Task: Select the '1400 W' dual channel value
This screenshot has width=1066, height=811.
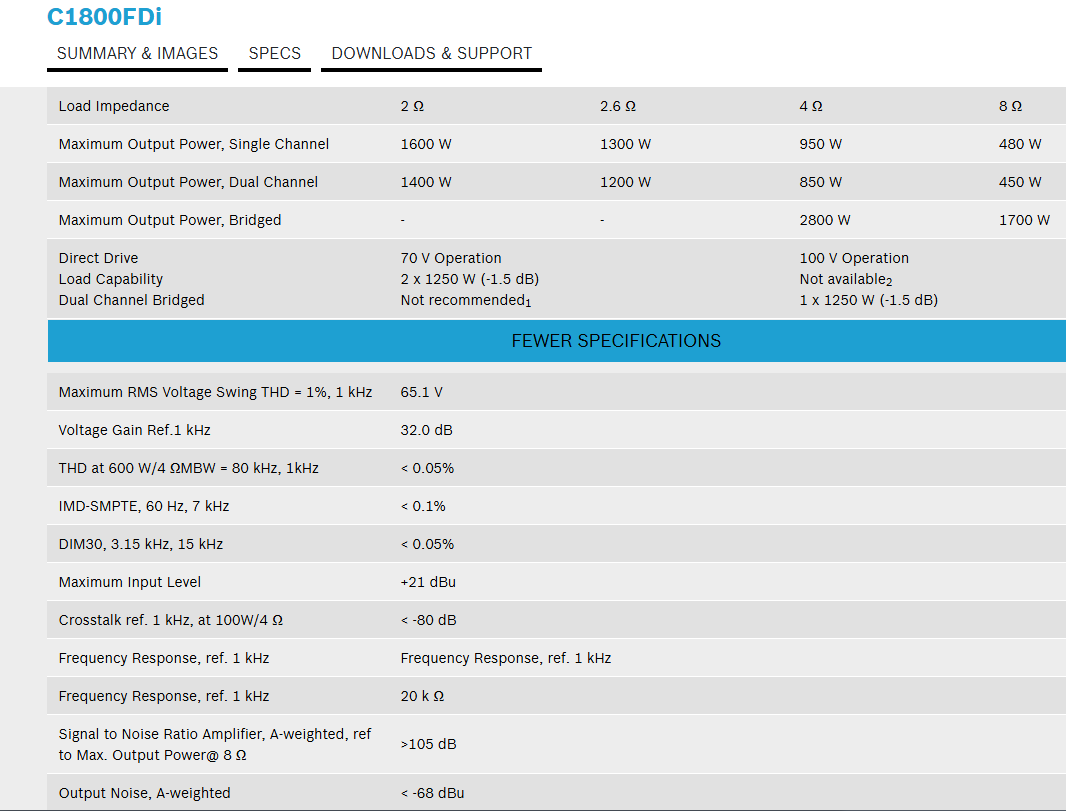Action: [426, 182]
